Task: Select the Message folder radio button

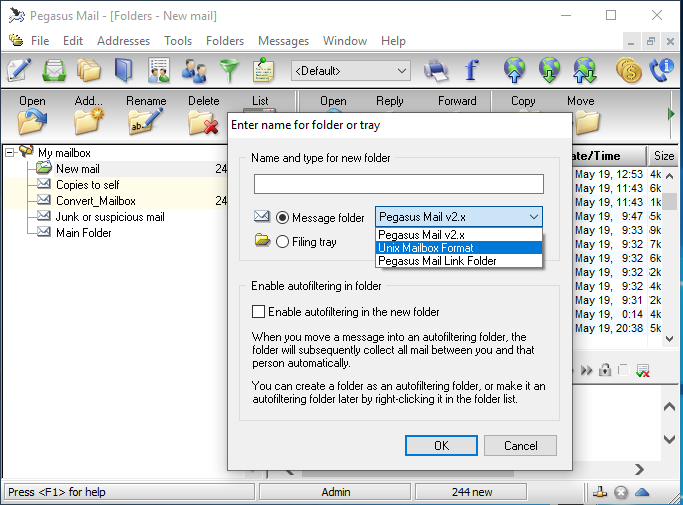Action: (x=282, y=217)
